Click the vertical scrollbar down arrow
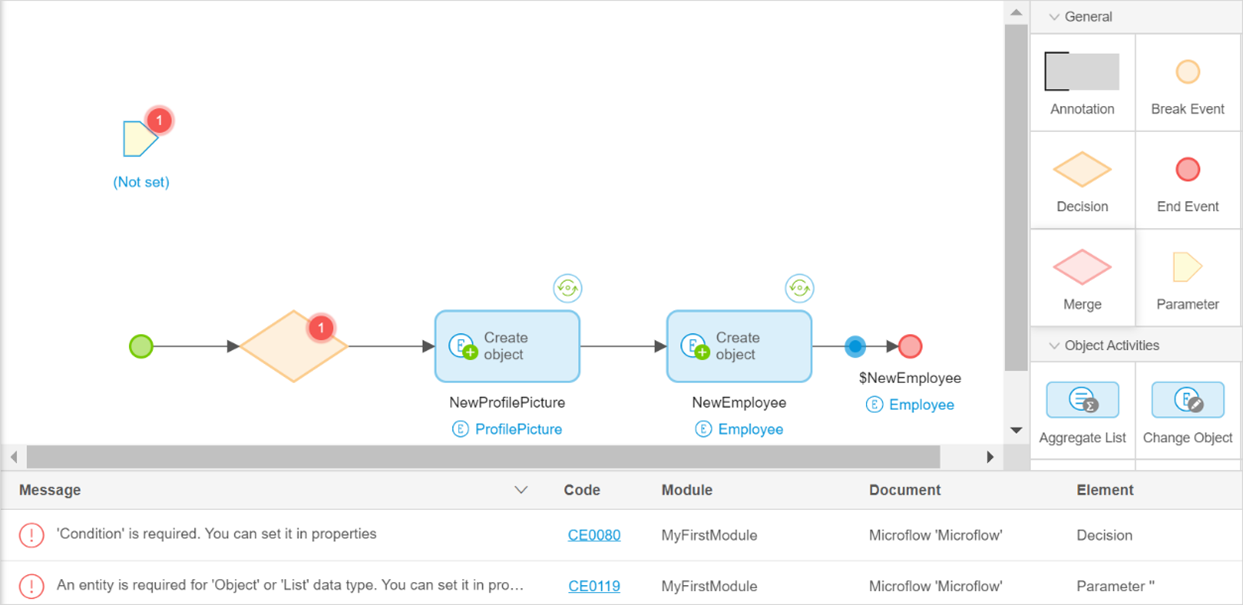 pos(1016,431)
